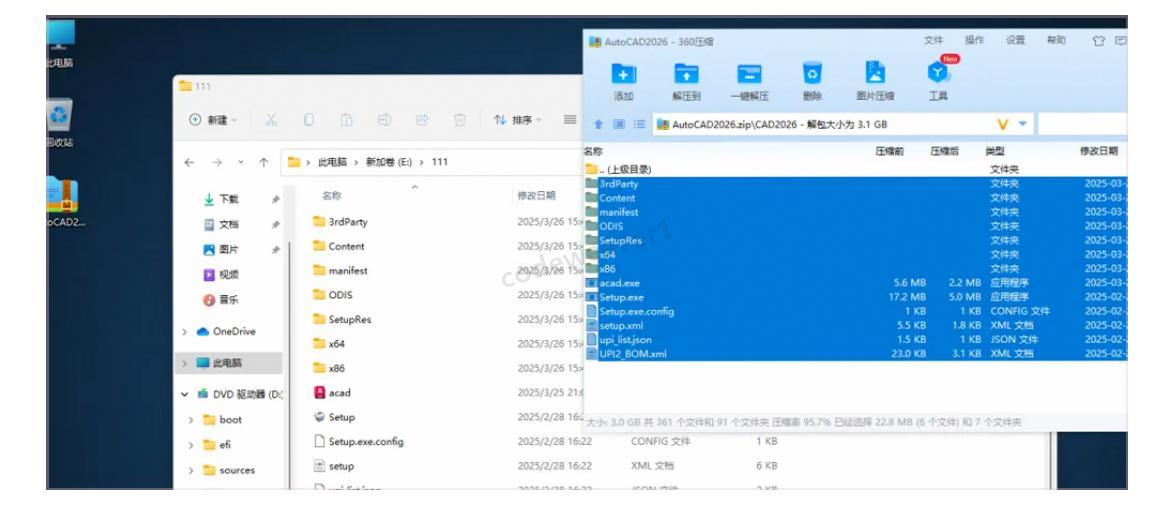Sort archive list by 类型 column header
The width and height of the screenshot is (1175, 505).
(x=995, y=151)
